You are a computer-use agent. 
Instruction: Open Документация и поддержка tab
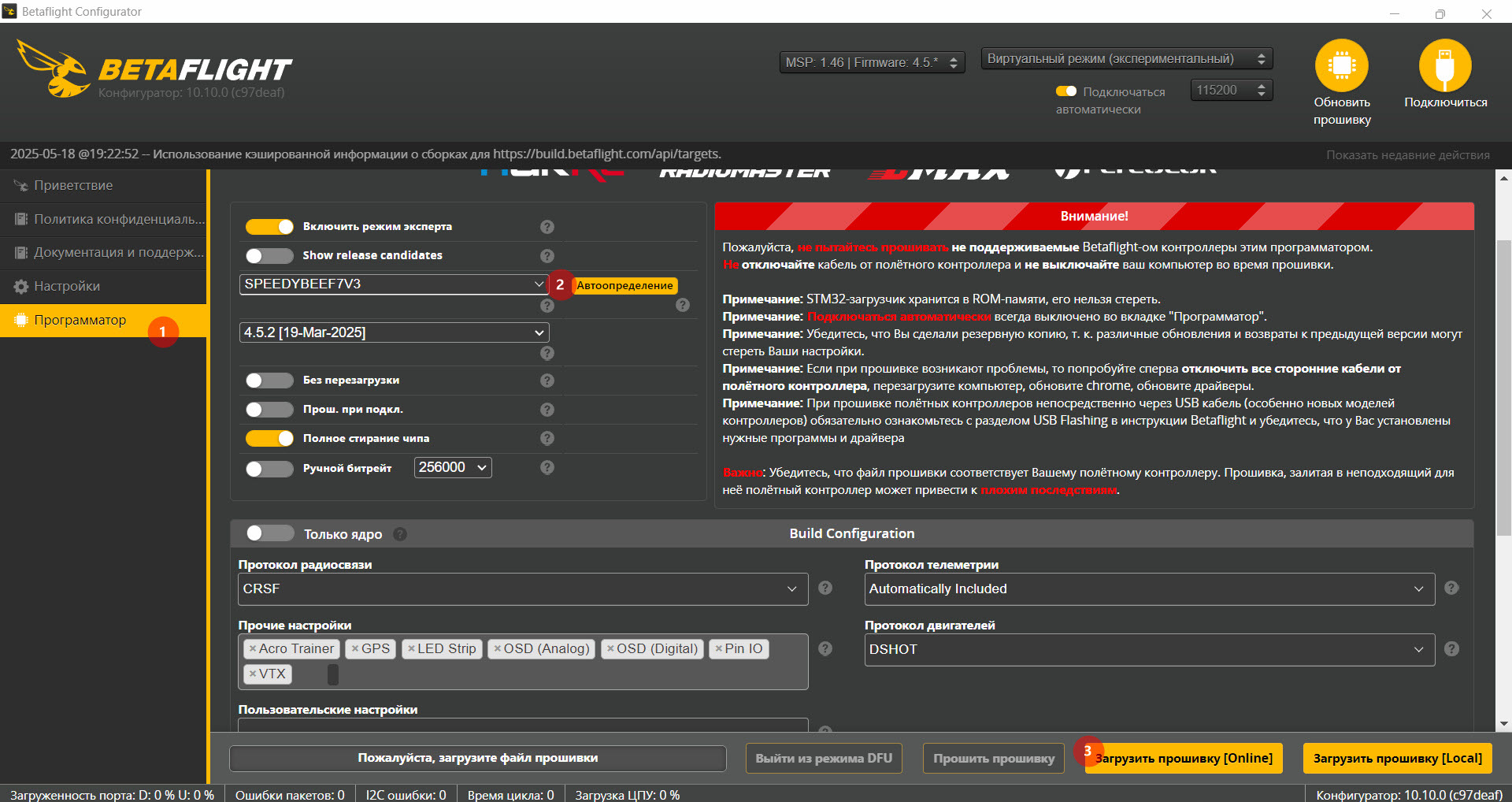[x=103, y=252]
